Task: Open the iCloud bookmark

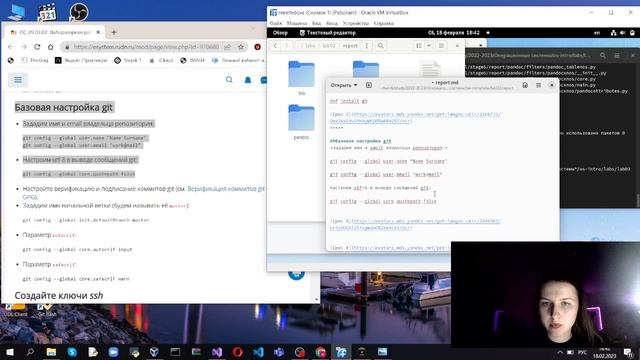Action: pyautogui.click(x=161, y=60)
